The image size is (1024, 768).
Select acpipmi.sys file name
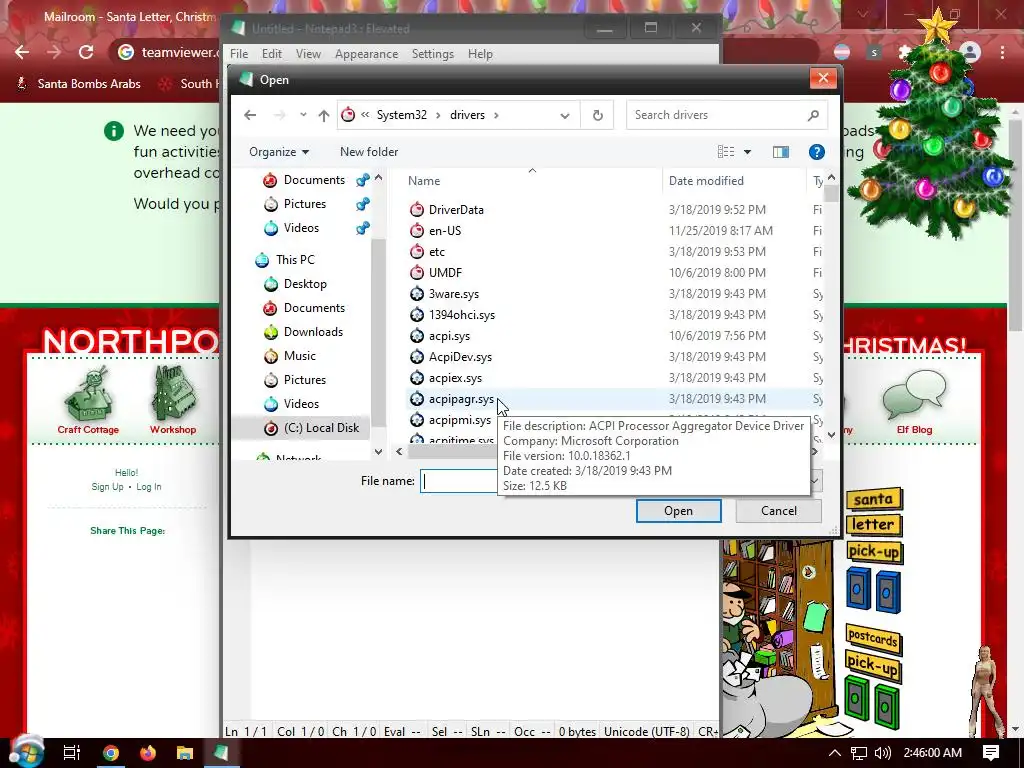(460, 420)
